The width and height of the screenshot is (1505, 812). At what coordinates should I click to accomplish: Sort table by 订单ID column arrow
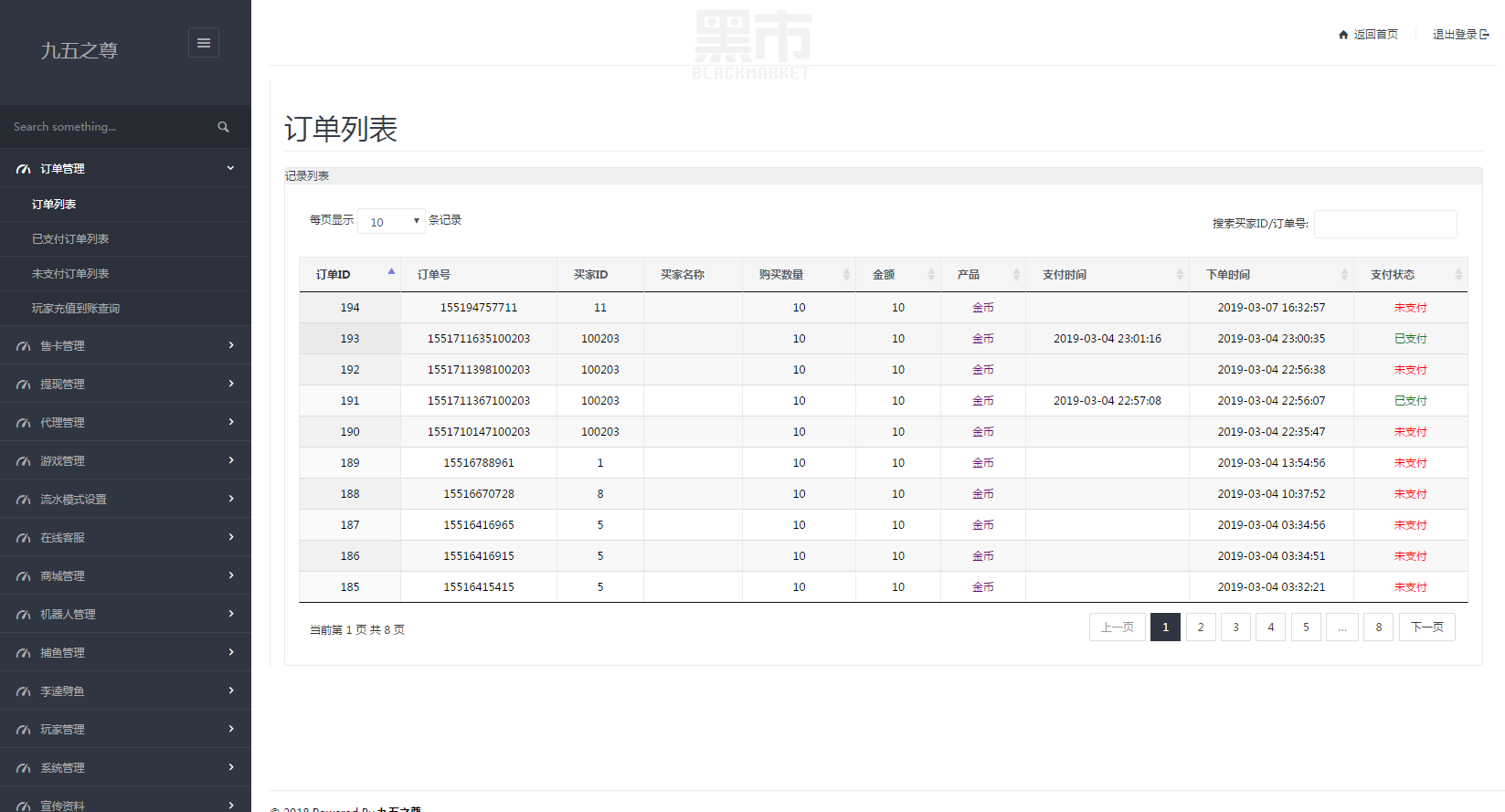[x=391, y=271]
